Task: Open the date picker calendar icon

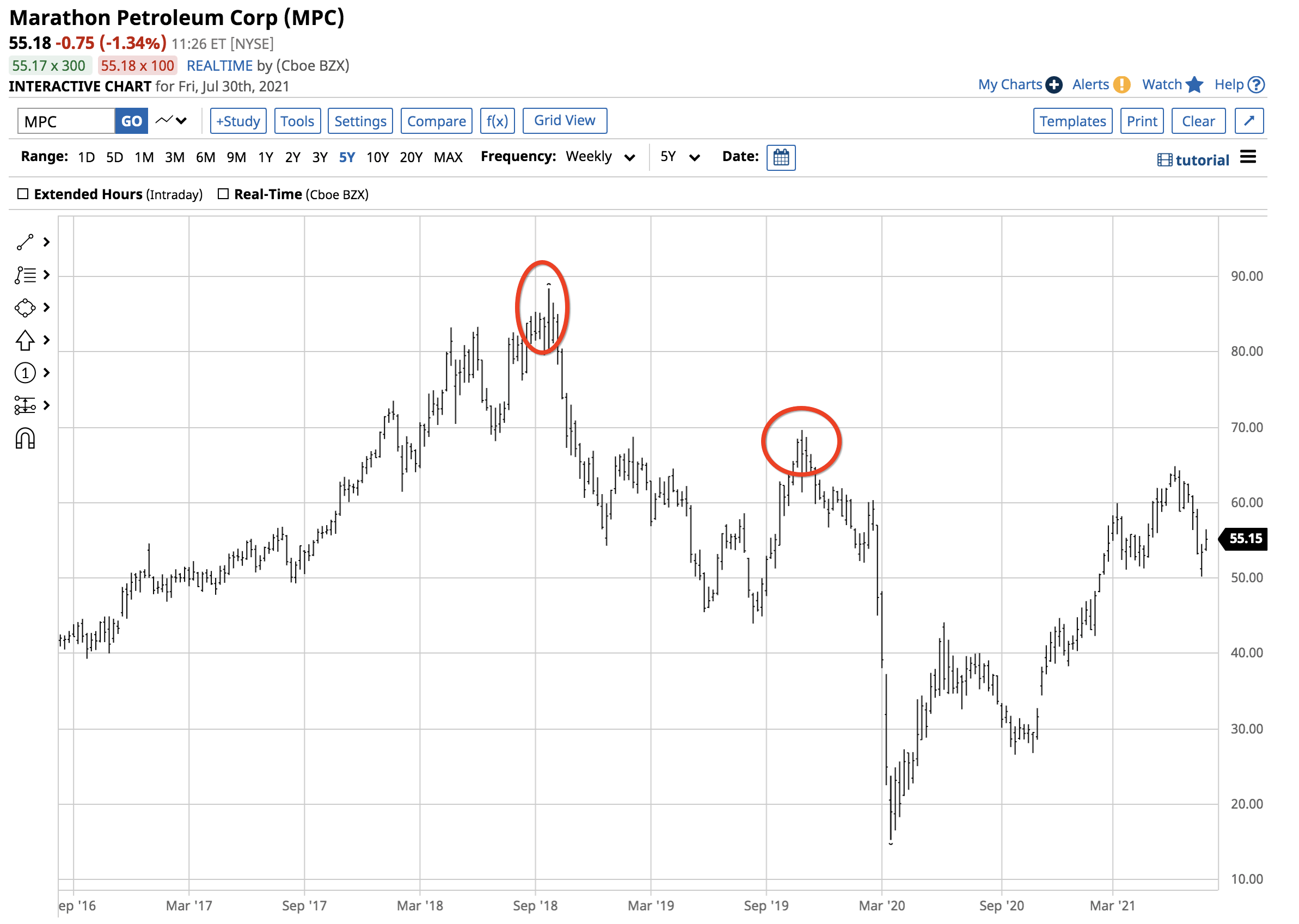Action: (x=781, y=158)
